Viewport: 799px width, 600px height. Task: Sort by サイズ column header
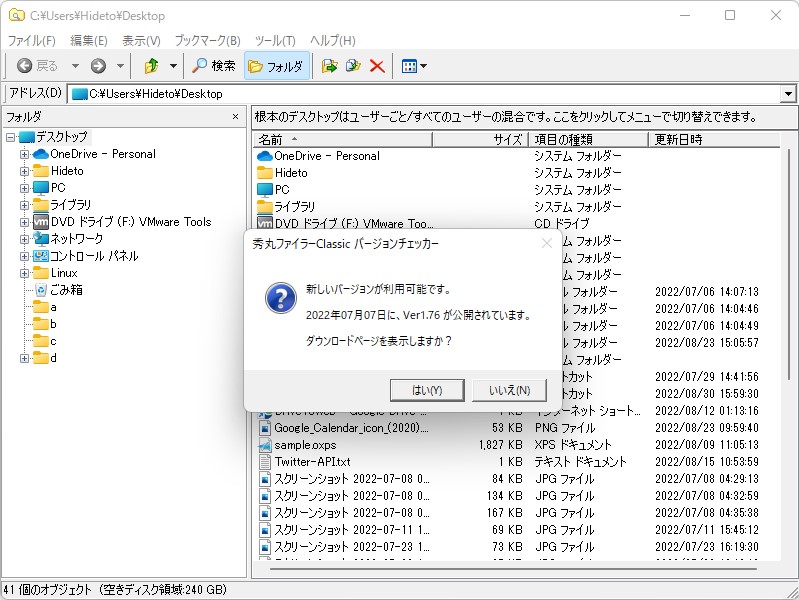481,139
